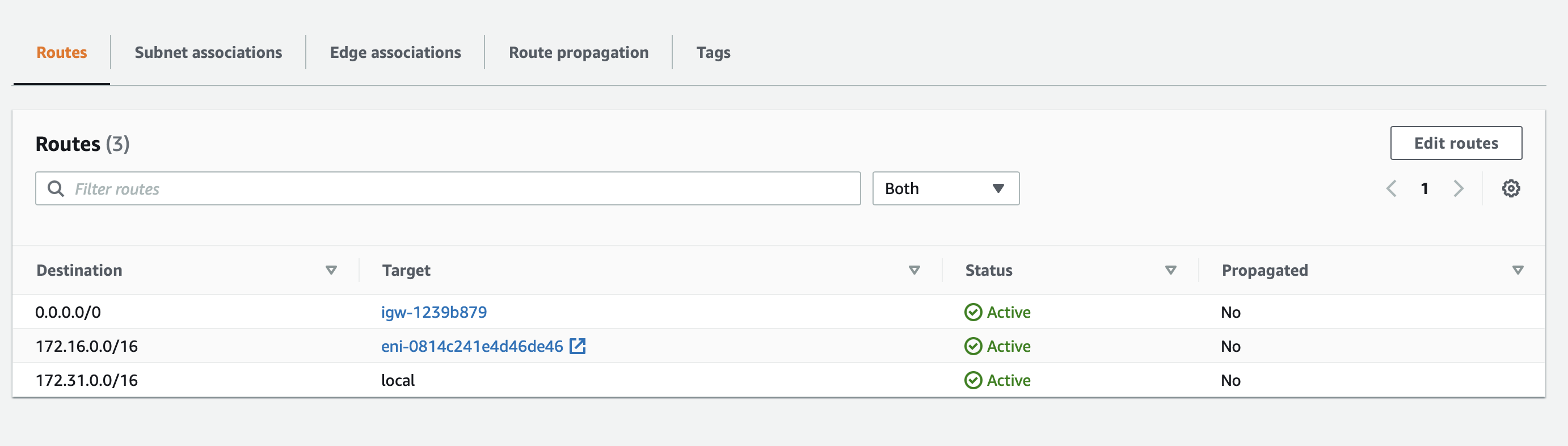Open the igw-1239b879 gateway link
Screen dimensions: 1568x446
(x=433, y=312)
